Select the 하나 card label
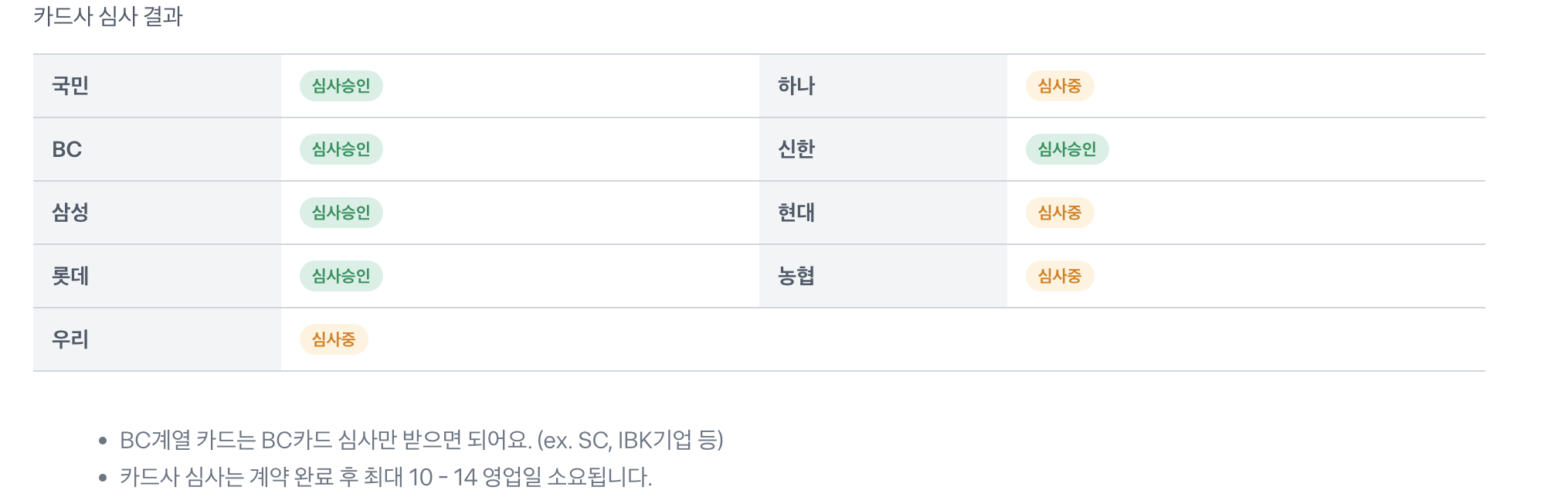 (796, 86)
